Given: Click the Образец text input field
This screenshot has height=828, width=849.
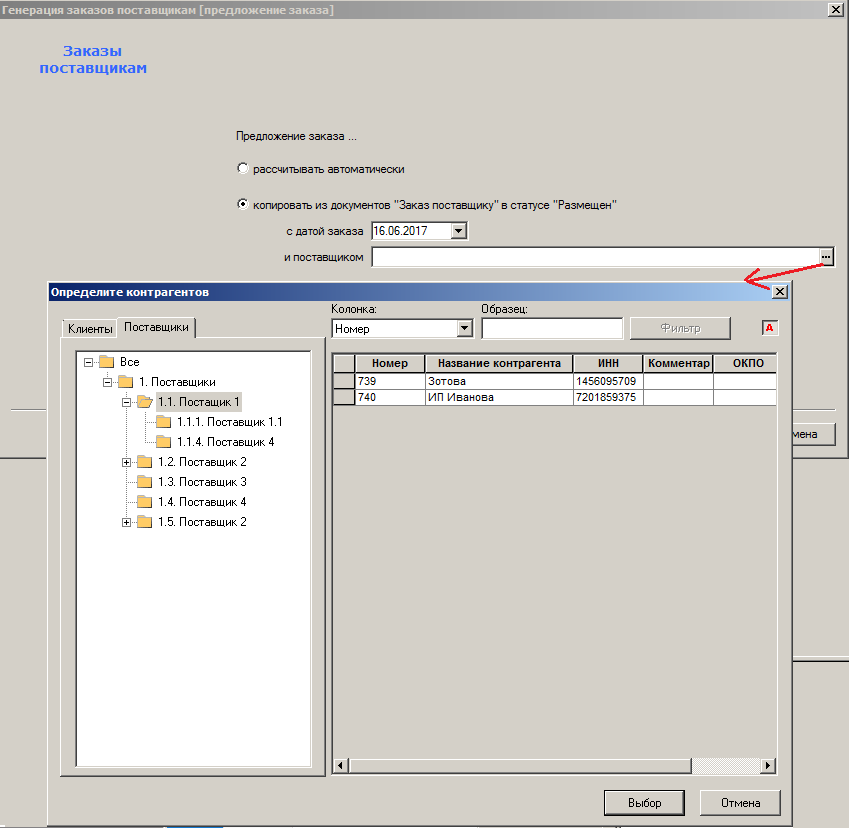Looking at the screenshot, I should [x=552, y=328].
